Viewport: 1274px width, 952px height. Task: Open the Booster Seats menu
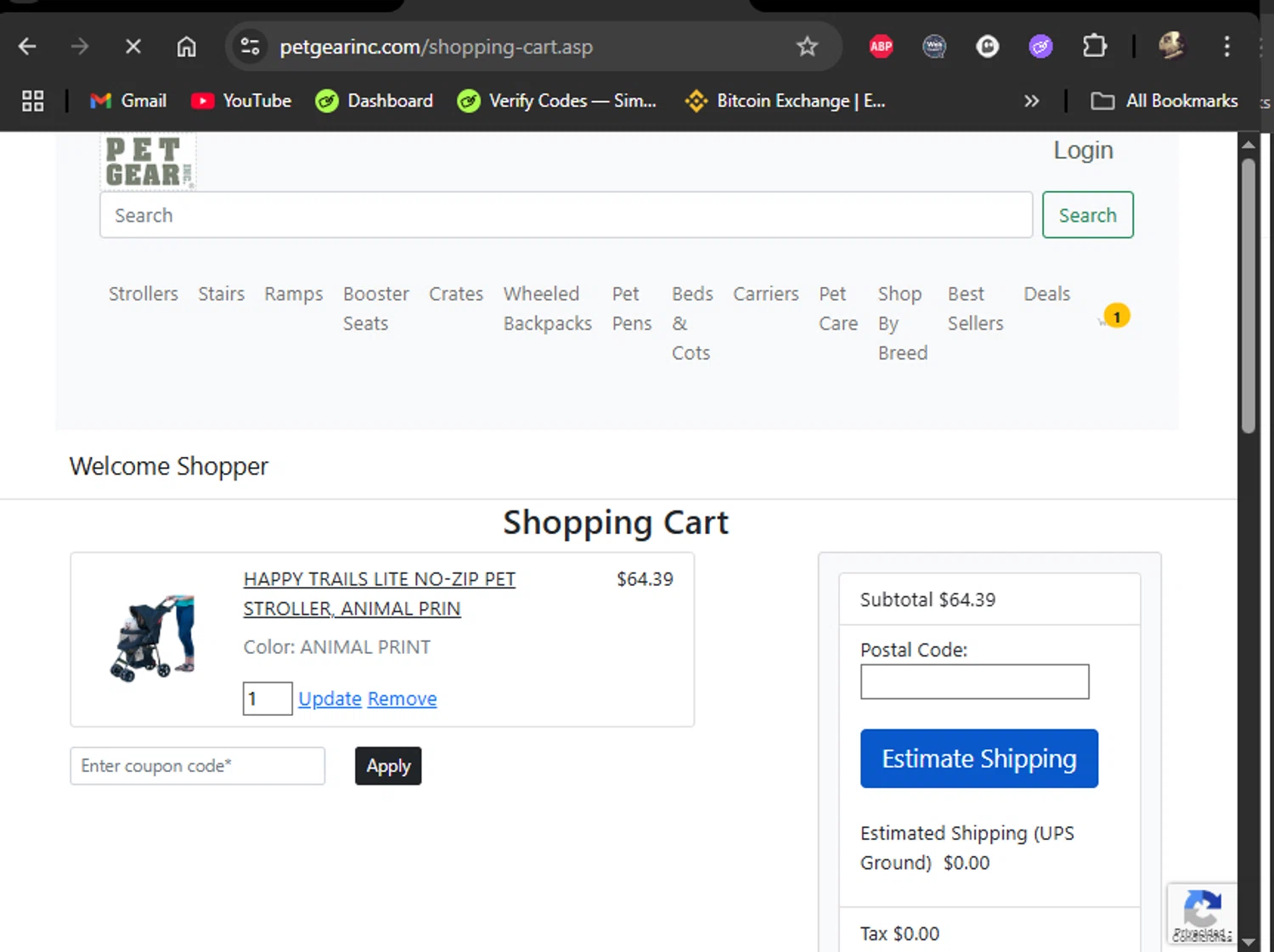[x=375, y=308]
